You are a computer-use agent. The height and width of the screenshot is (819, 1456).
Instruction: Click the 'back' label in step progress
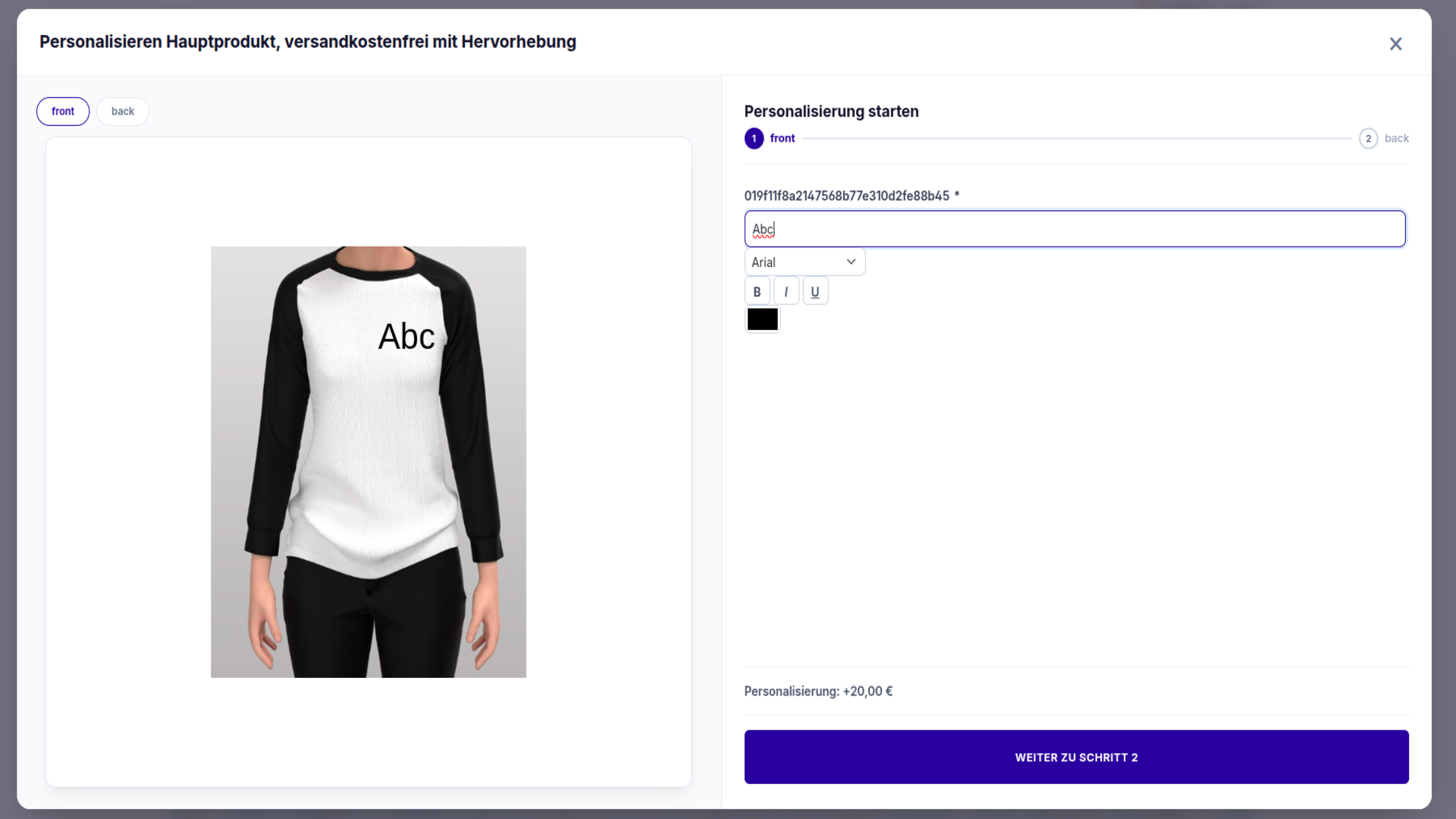[x=1396, y=138]
